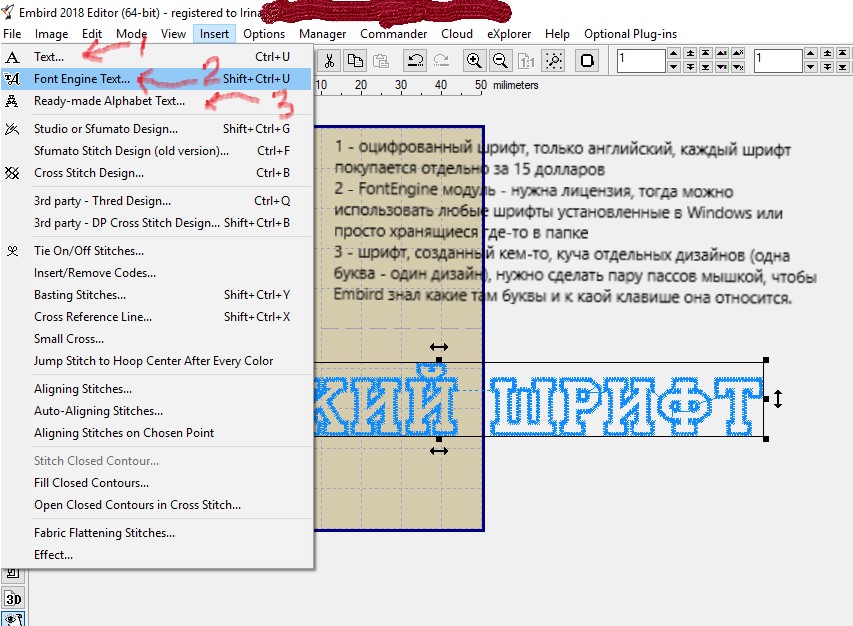Click the zoom-to-selection dotted magnifier icon
This screenshot has height=626, width=853.
click(554, 60)
